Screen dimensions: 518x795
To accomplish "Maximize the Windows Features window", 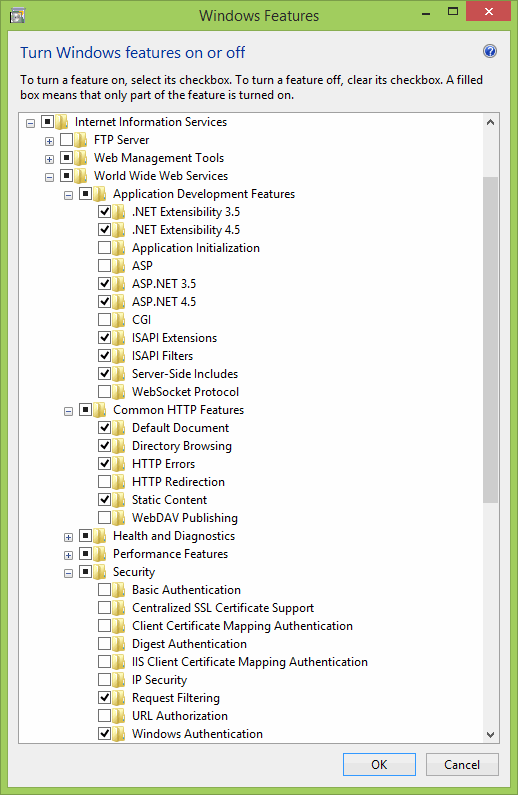I will (x=453, y=11).
